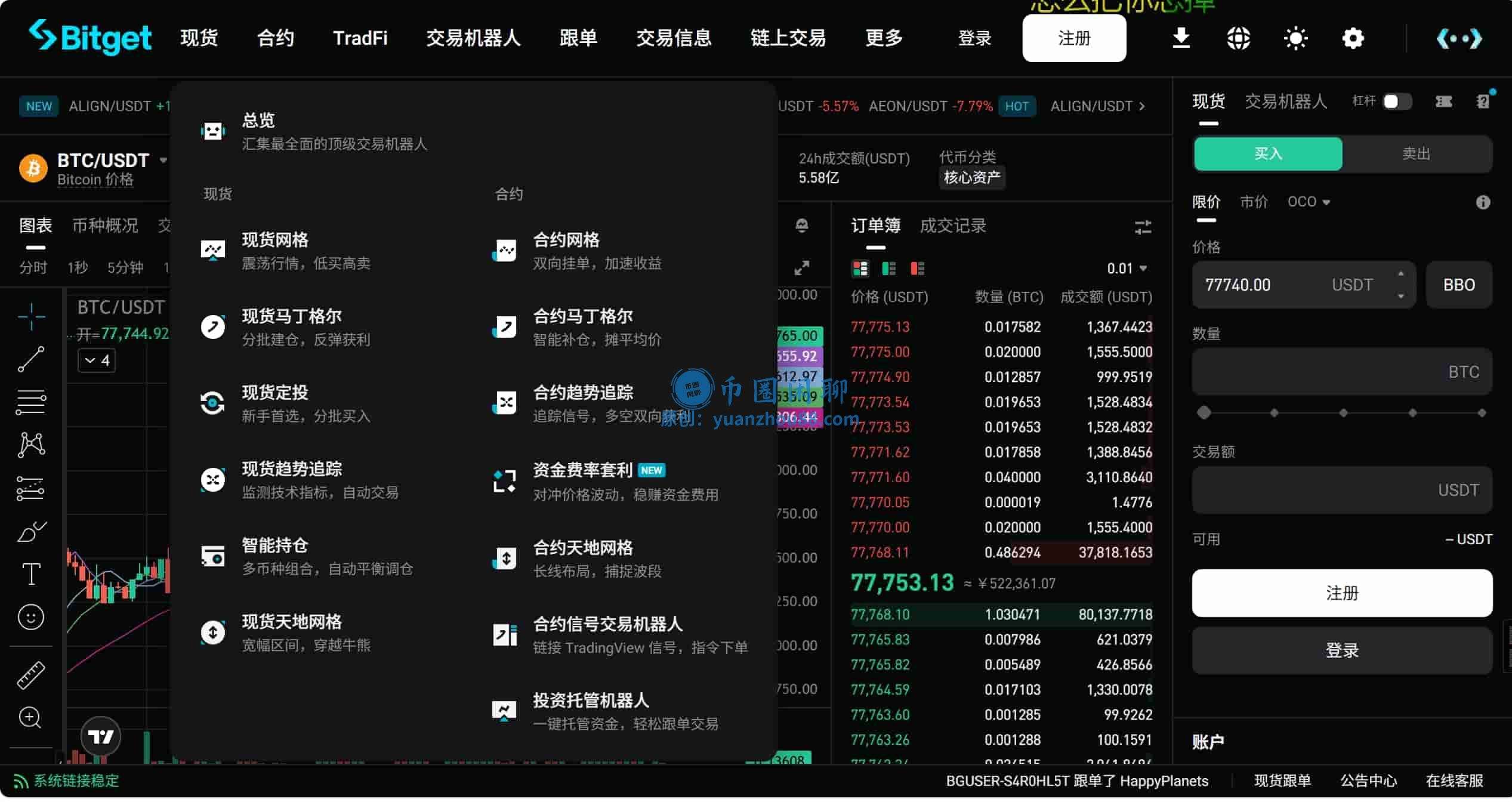Open the OCO order type dropdown
The height and width of the screenshot is (802, 1512).
(1309, 202)
